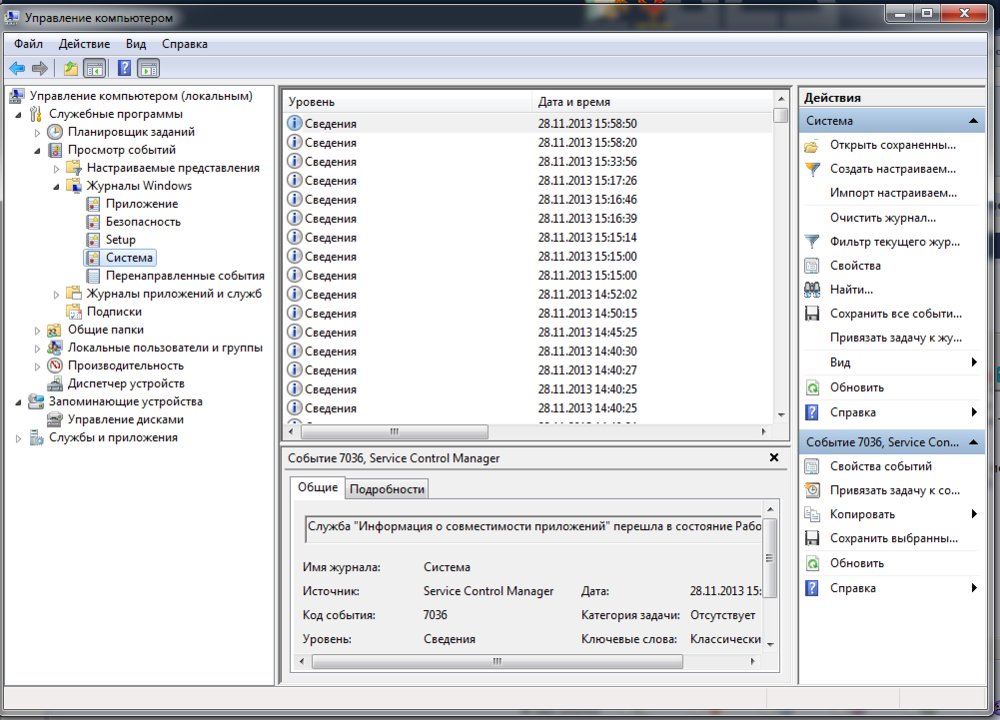
Task: Click the Приложение log icon
Action: click(x=93, y=204)
